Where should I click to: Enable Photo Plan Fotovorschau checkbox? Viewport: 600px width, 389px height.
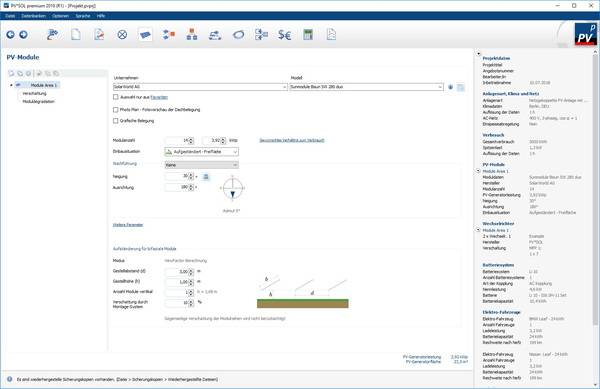116,110
